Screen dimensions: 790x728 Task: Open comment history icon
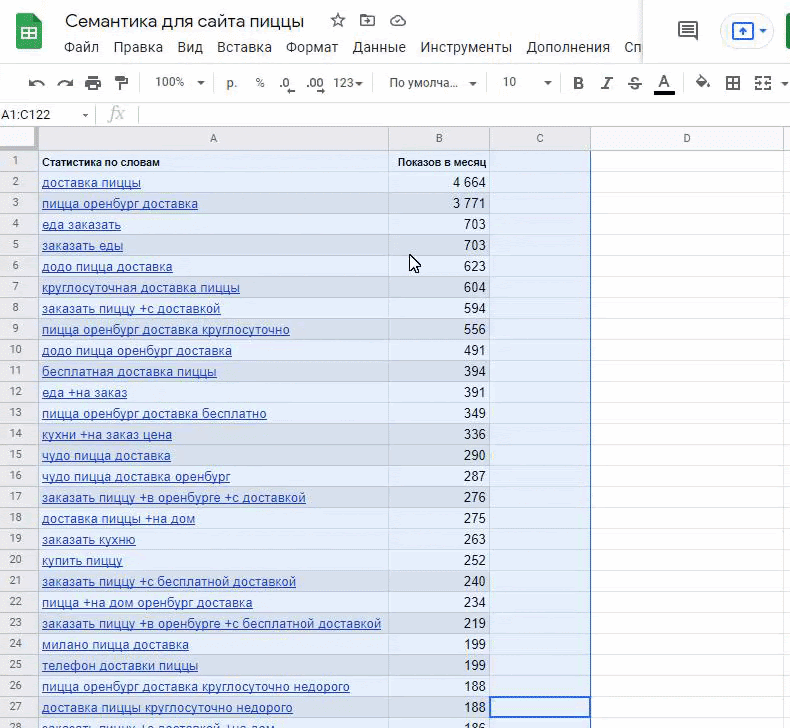[688, 30]
